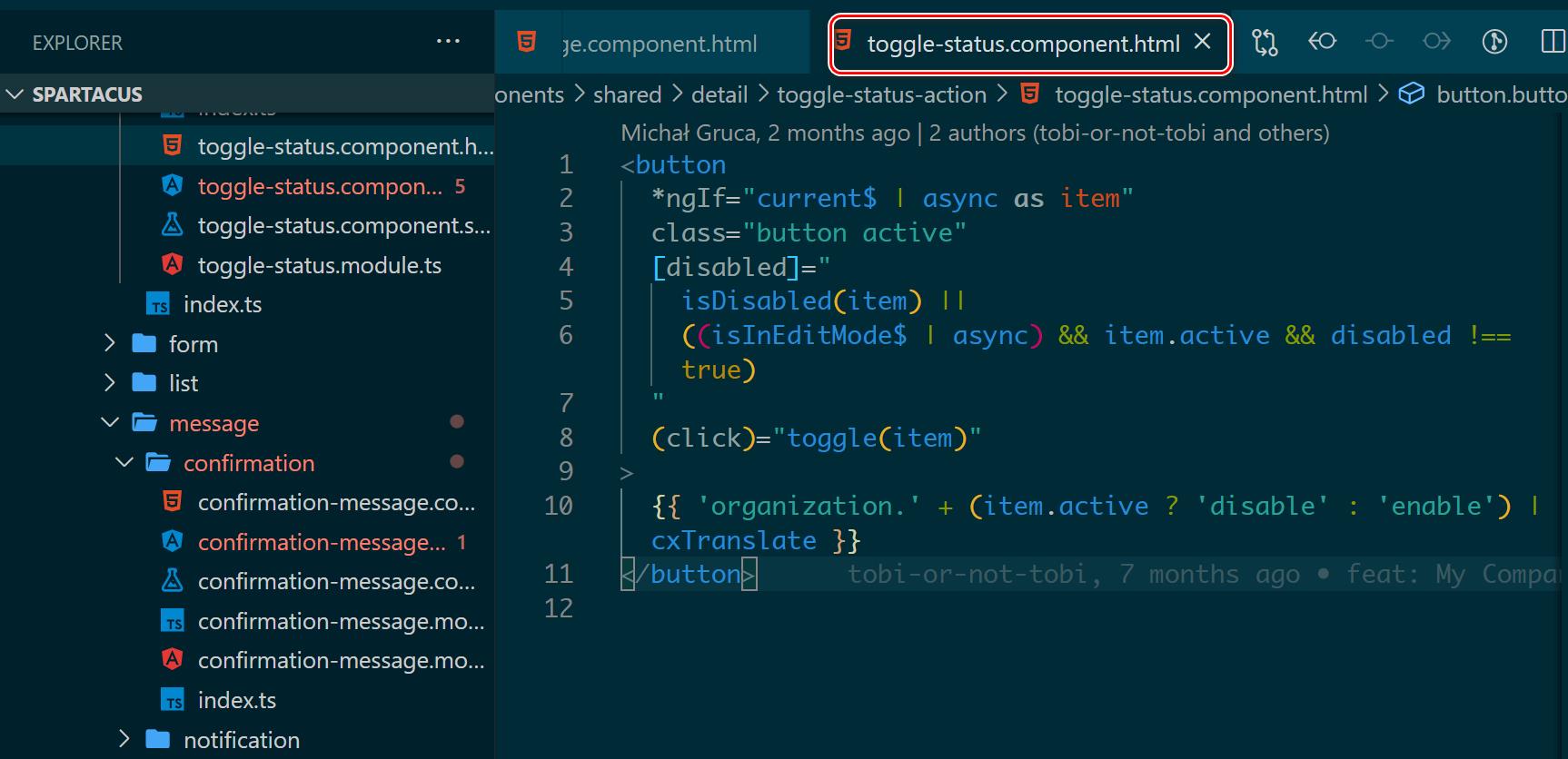Viewport: 1568px width, 759px height.
Task: Split the editor to the right
Action: pos(1552,42)
